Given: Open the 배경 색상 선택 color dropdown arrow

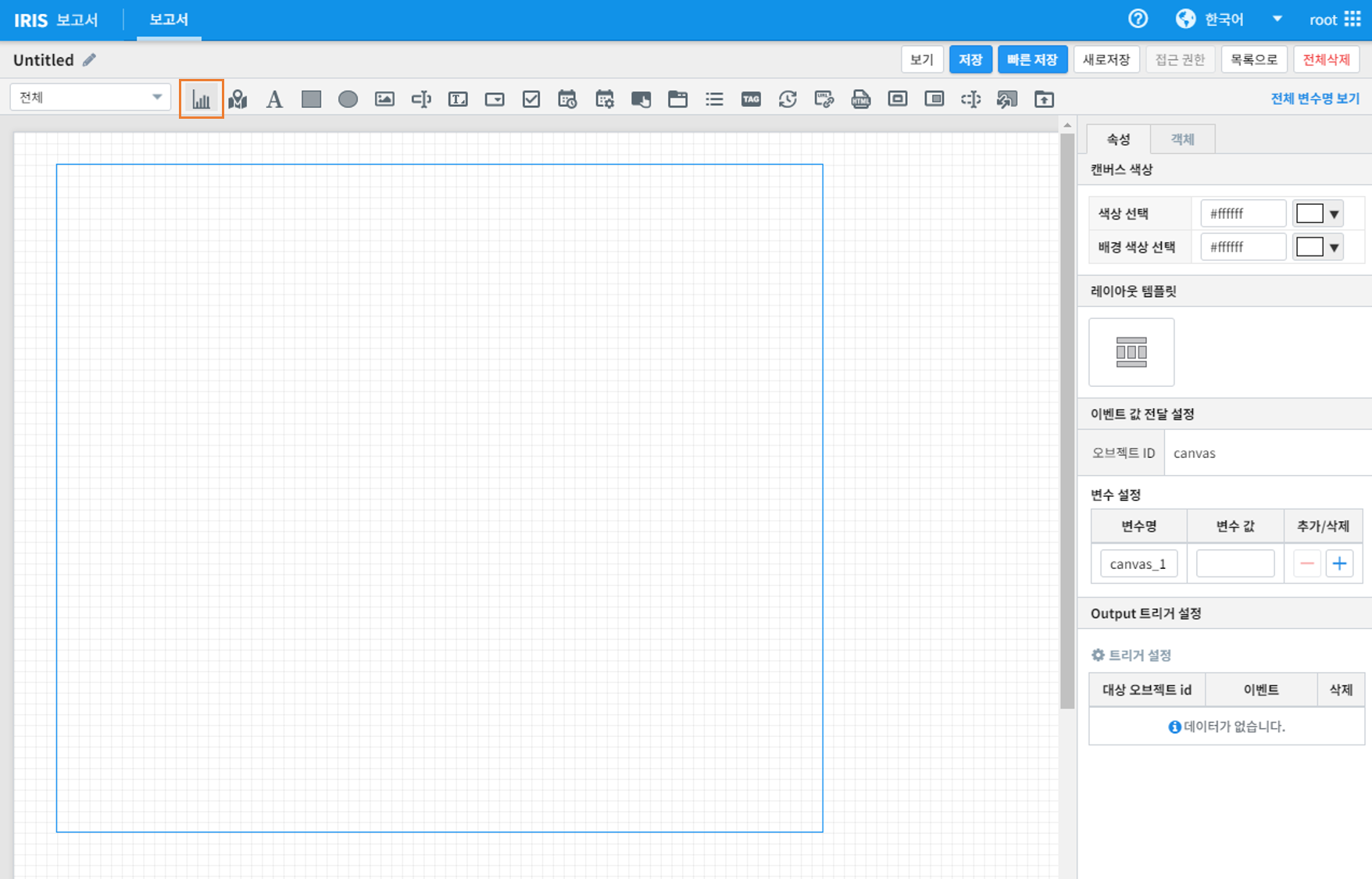Looking at the screenshot, I should [x=1334, y=248].
